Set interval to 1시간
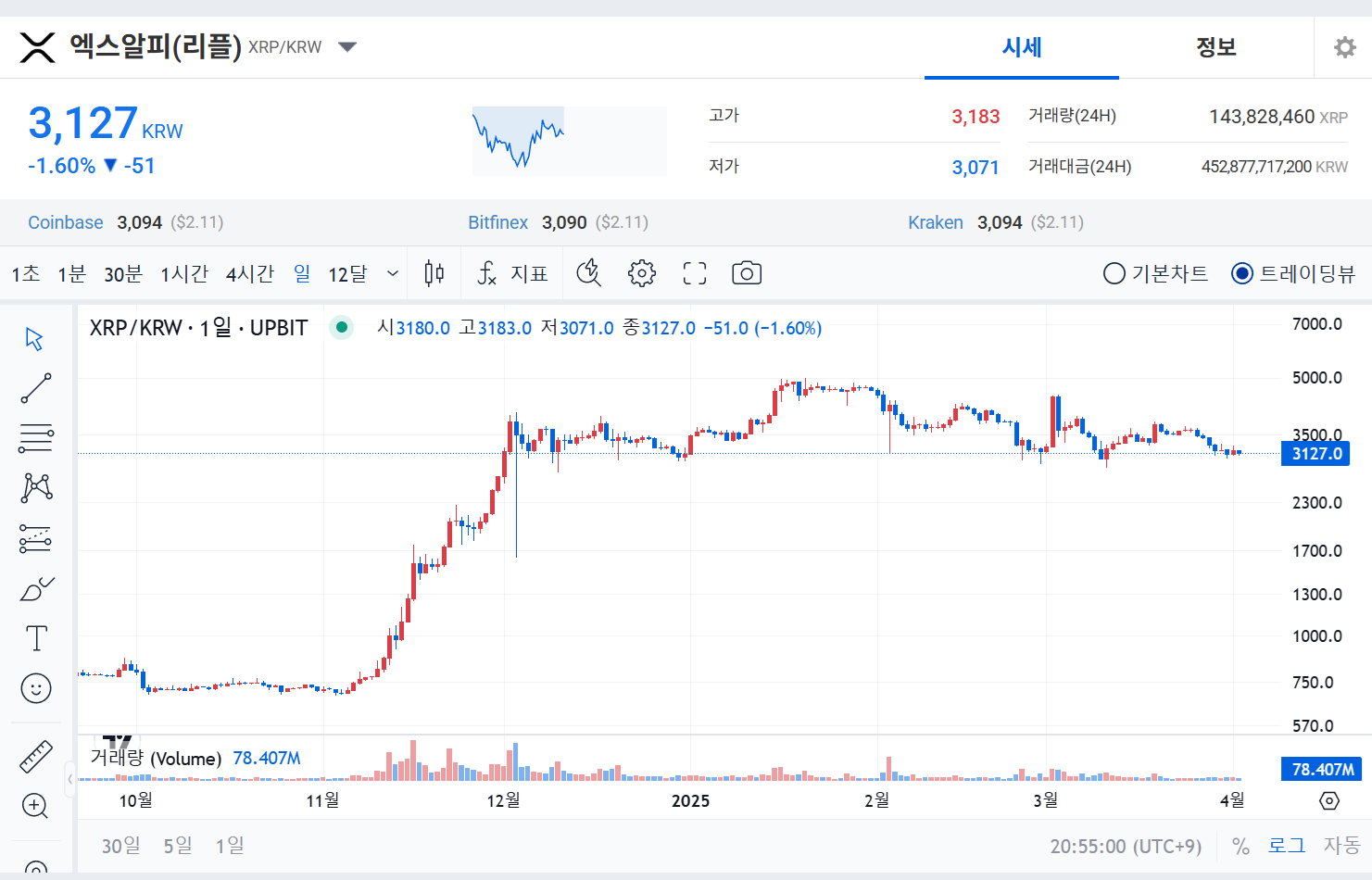Viewport: 1372px width, 880px height. pos(184,274)
